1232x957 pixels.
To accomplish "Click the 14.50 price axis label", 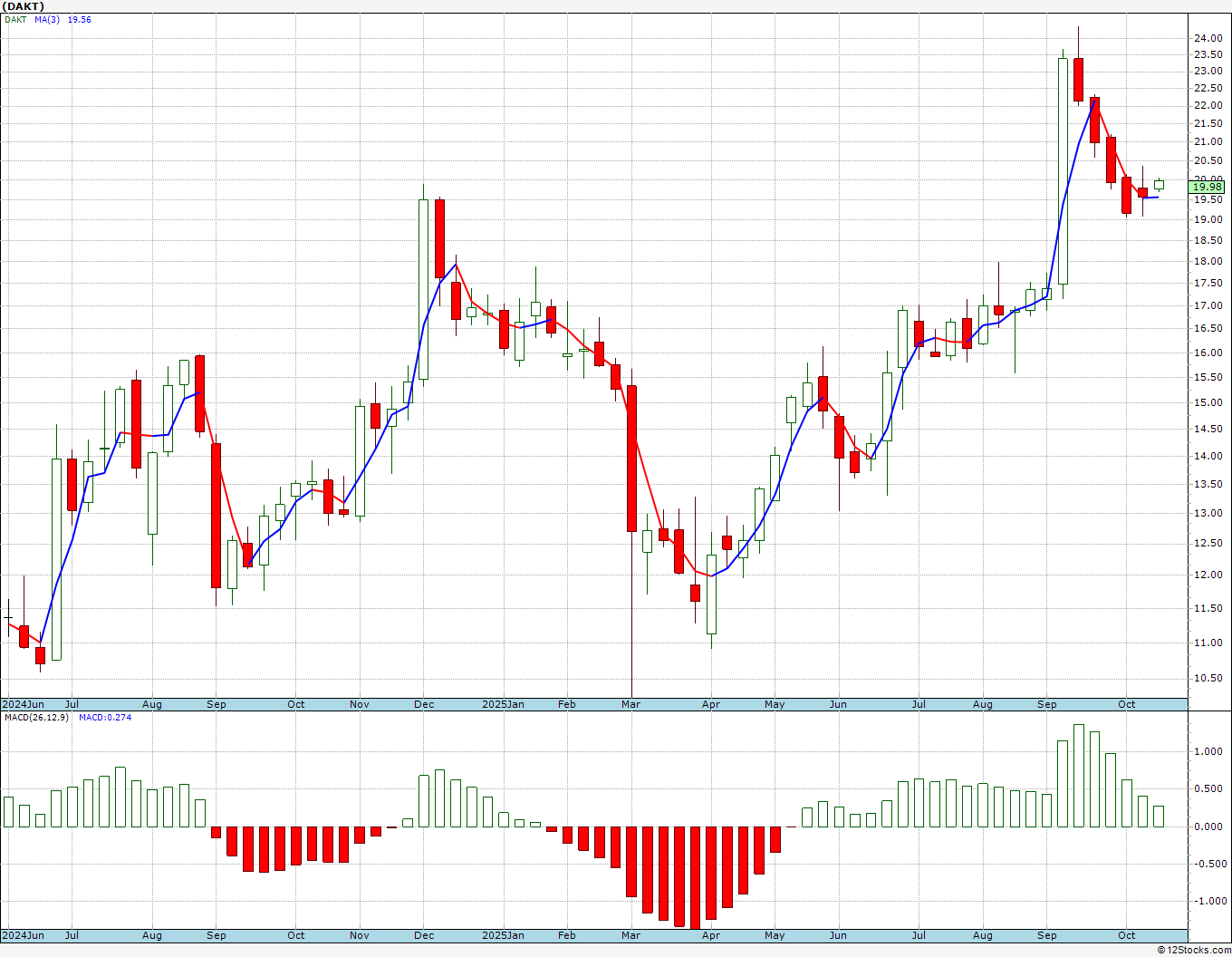I will pos(1208,429).
